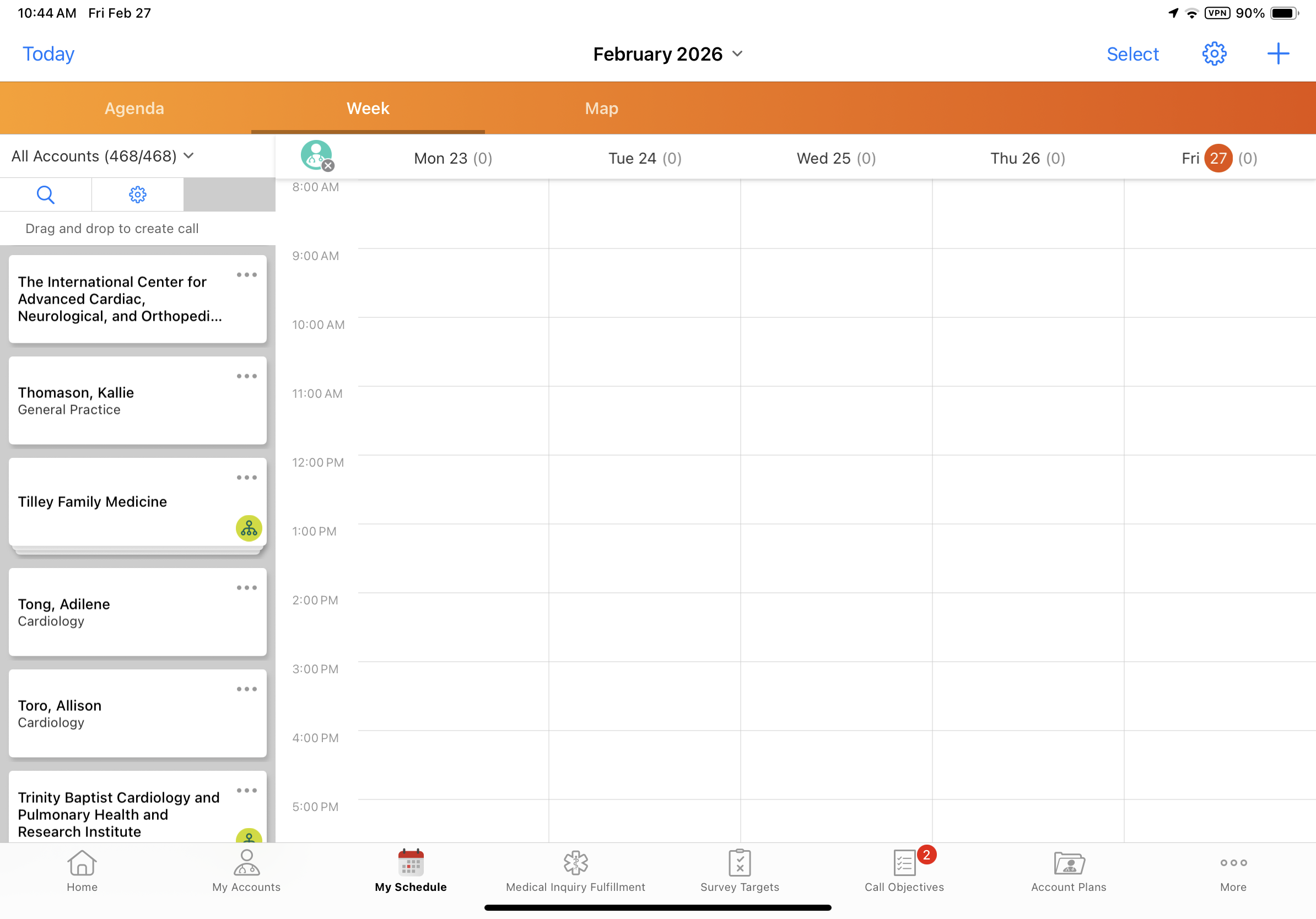
Task: Remove the user avatar filter in week header
Action: coord(328,166)
